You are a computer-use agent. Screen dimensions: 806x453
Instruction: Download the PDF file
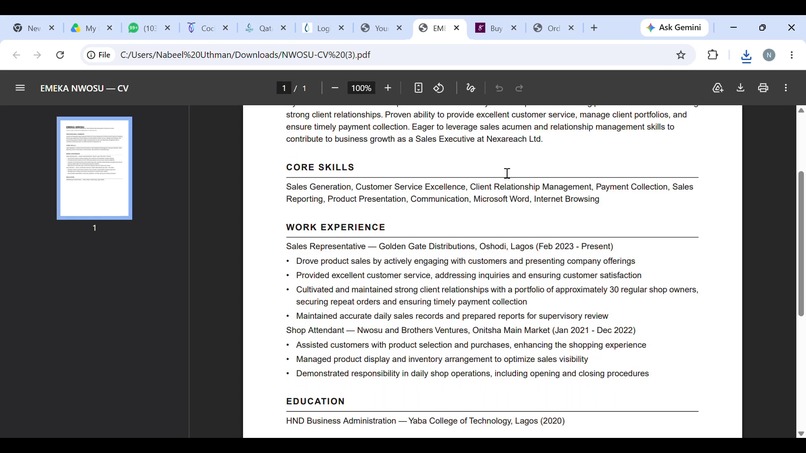pos(740,88)
